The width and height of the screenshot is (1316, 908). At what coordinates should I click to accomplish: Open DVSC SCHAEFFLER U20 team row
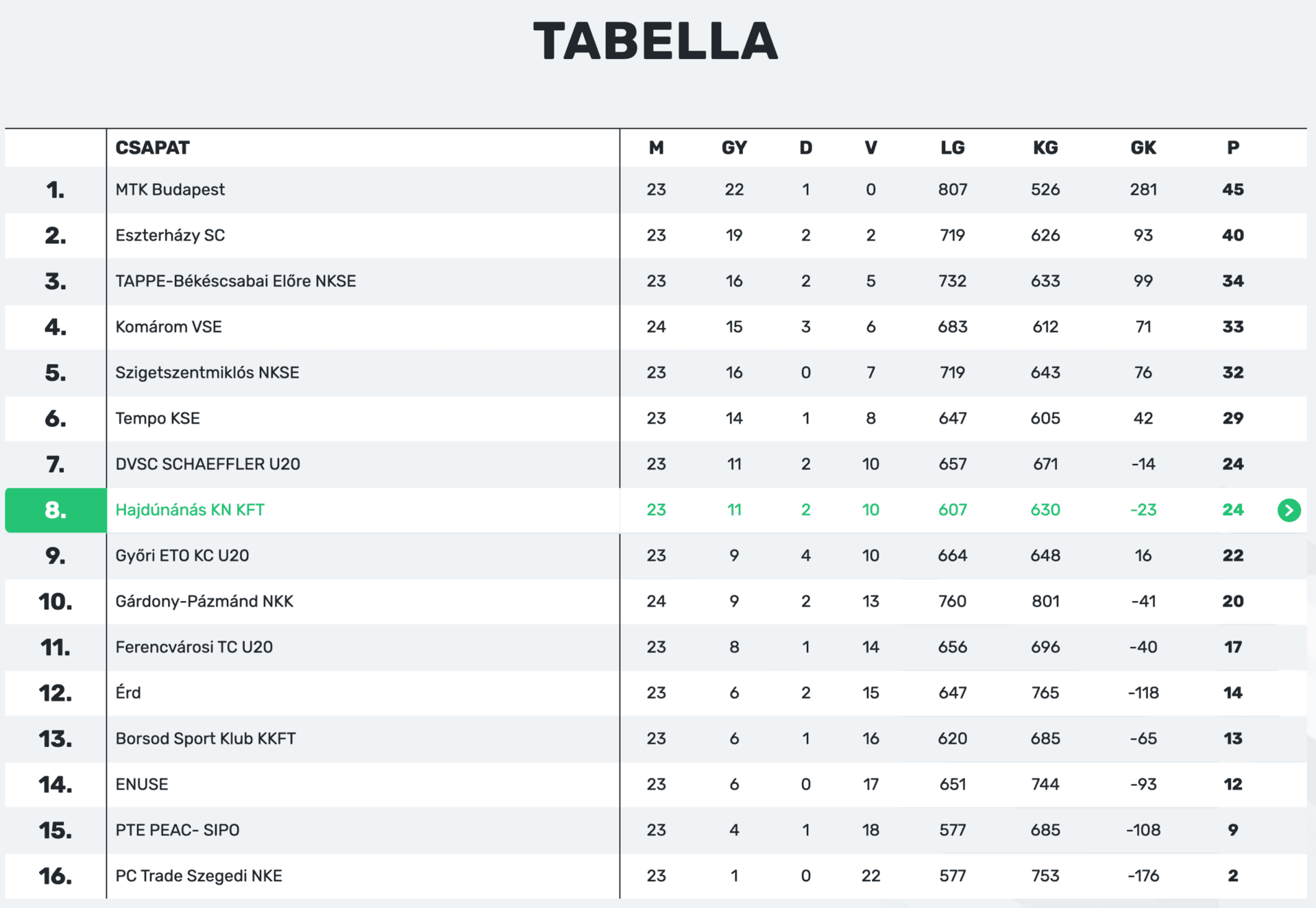pos(208,464)
